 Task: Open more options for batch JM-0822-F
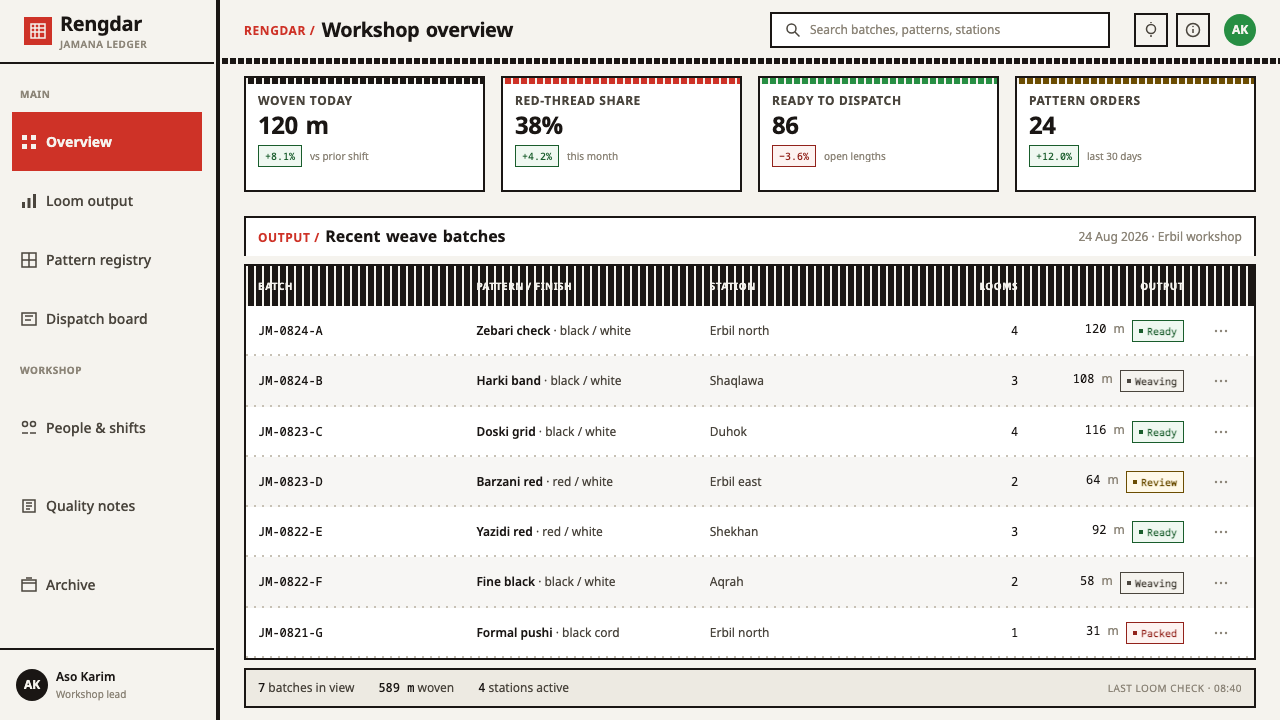[x=1221, y=583]
